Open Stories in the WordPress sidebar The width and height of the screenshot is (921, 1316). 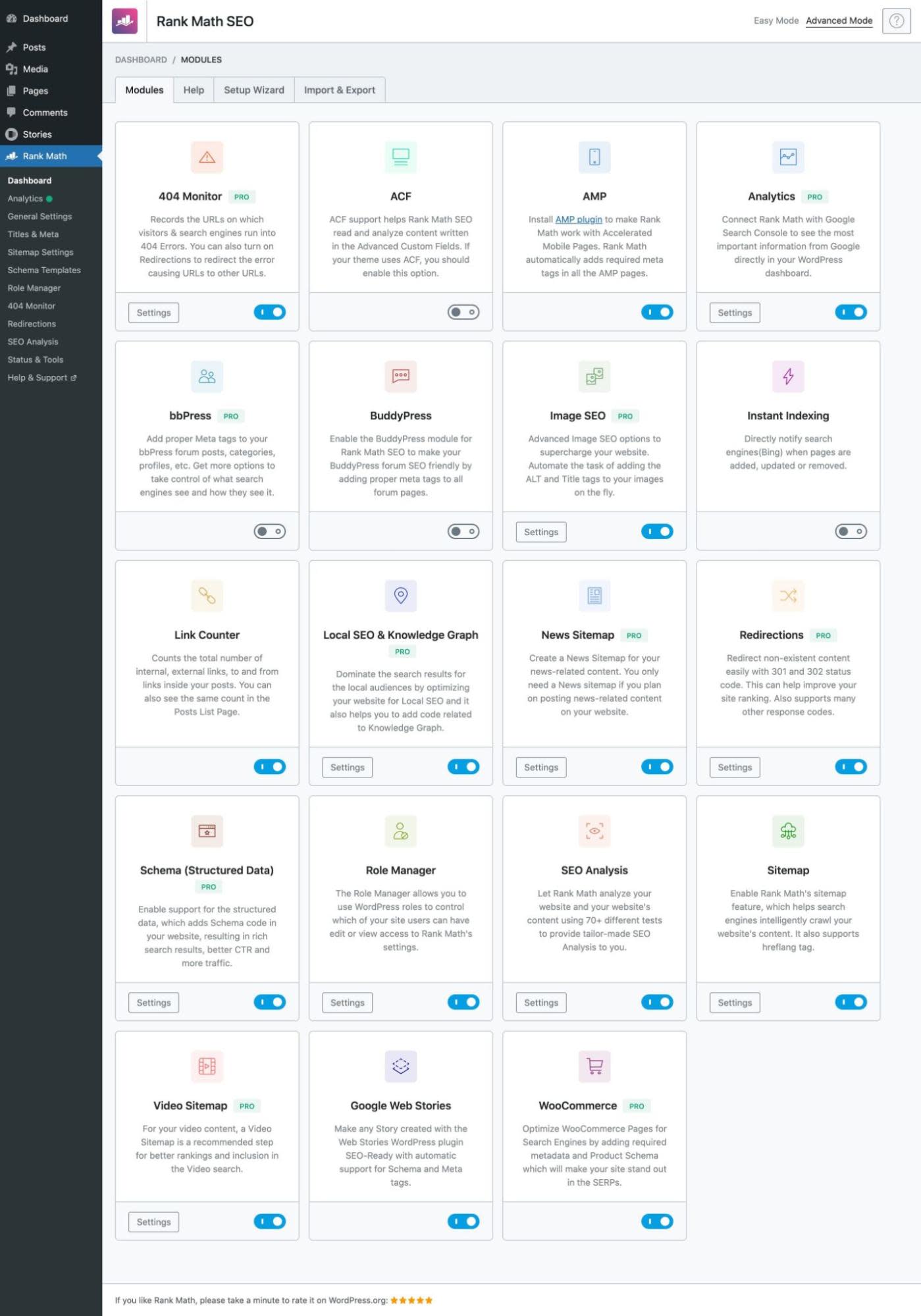coord(37,134)
